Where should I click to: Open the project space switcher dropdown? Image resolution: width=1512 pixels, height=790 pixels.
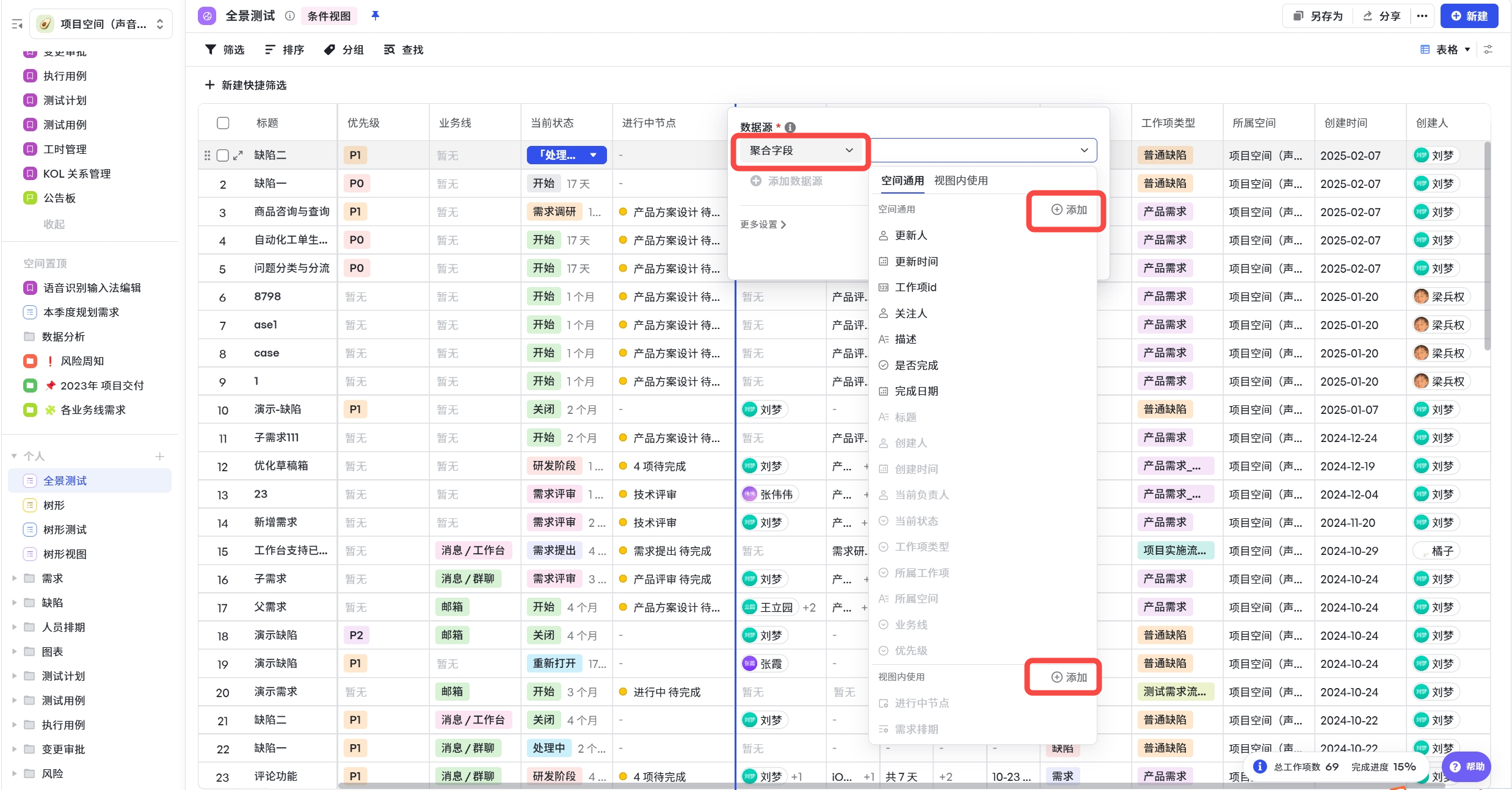101,24
